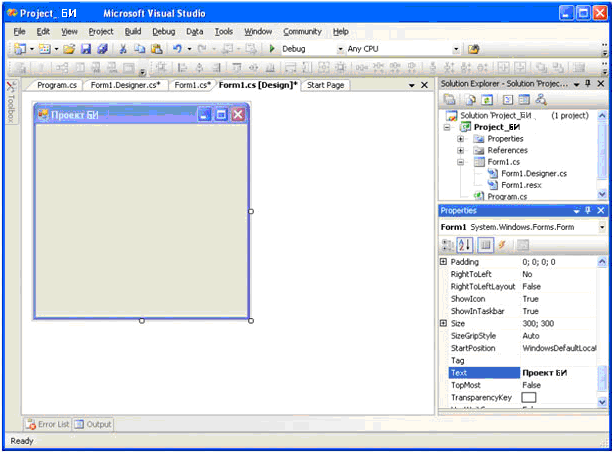The width and height of the screenshot is (612, 452).
Task: Click the Open File folder icon
Action: [69, 49]
